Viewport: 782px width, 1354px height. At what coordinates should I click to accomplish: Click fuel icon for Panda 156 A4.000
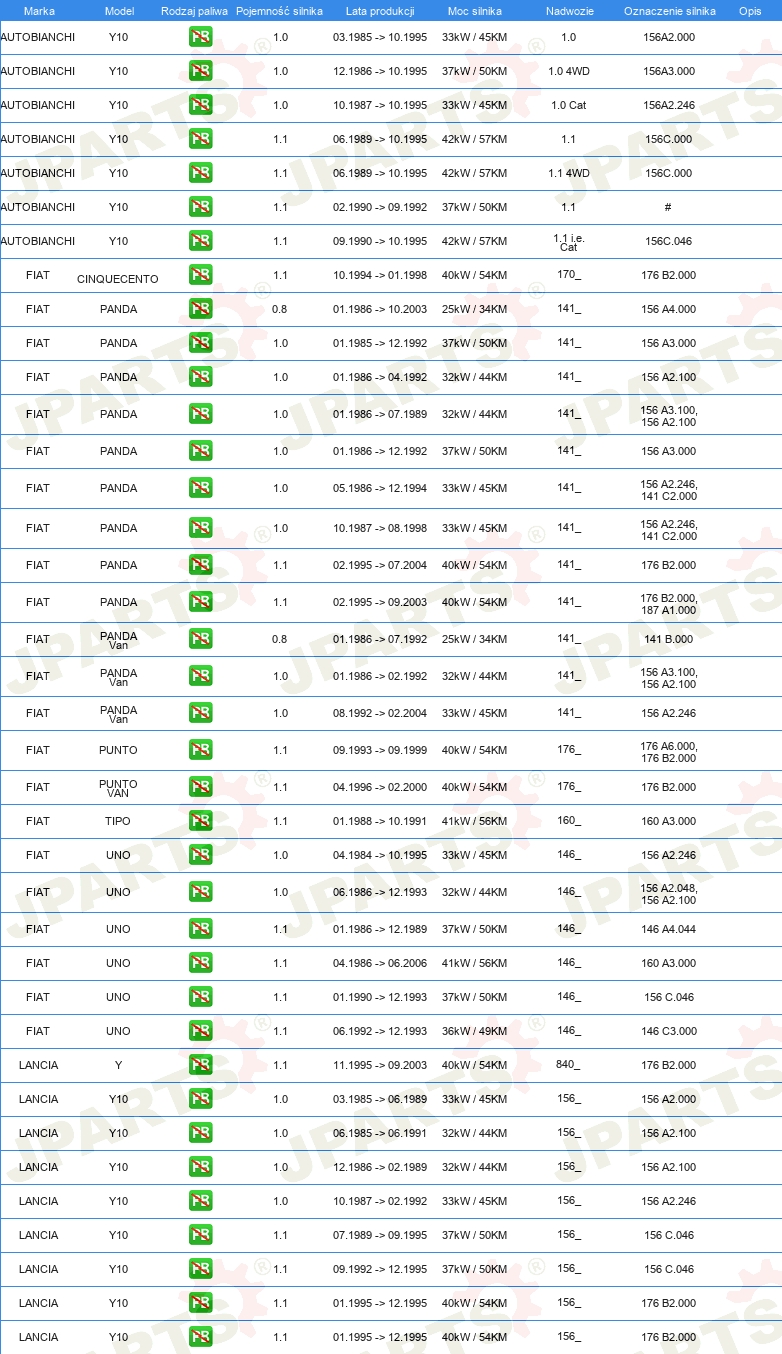tap(200, 310)
